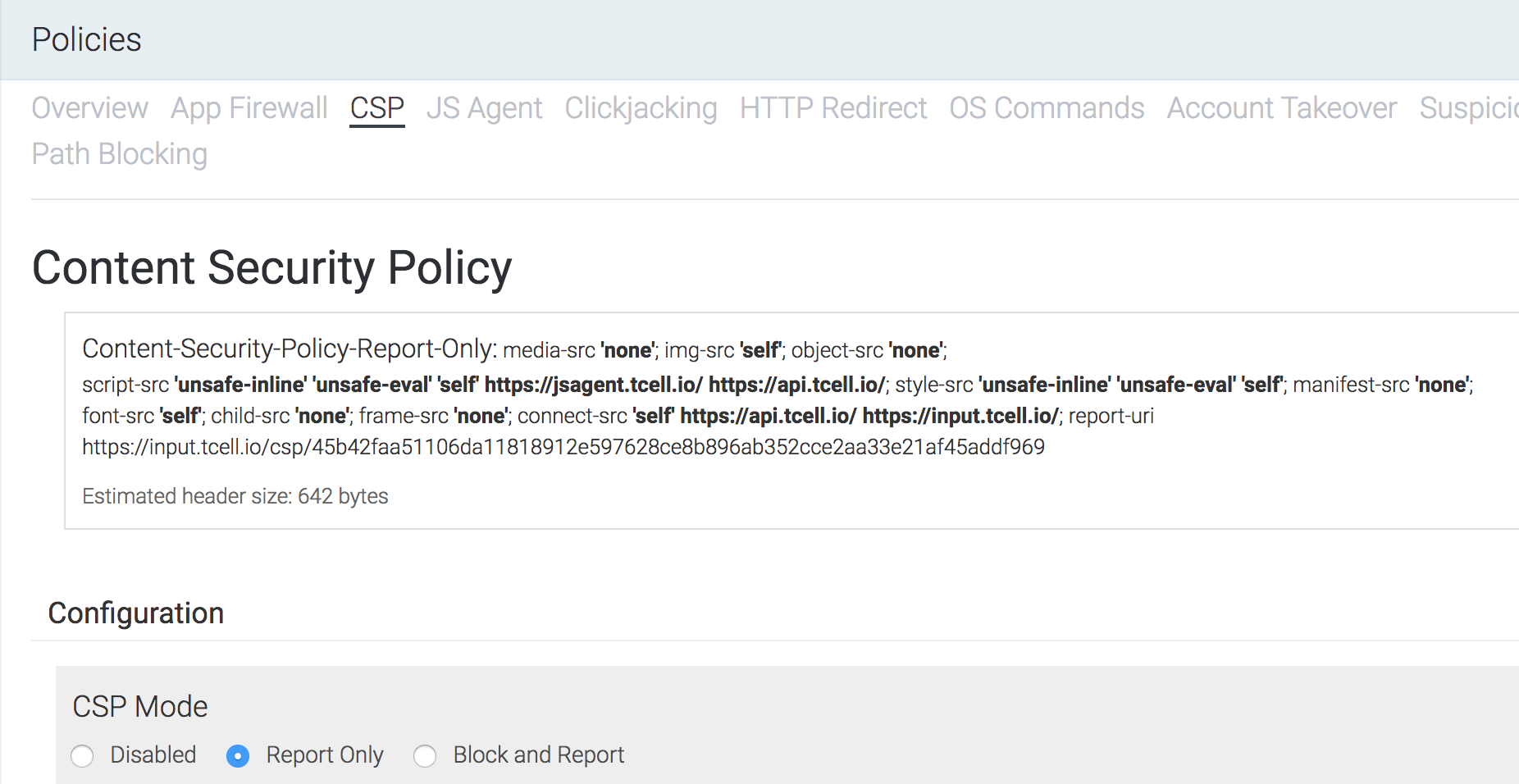Click the Content-Security-Policy-Report-Only header name

tap(289, 349)
